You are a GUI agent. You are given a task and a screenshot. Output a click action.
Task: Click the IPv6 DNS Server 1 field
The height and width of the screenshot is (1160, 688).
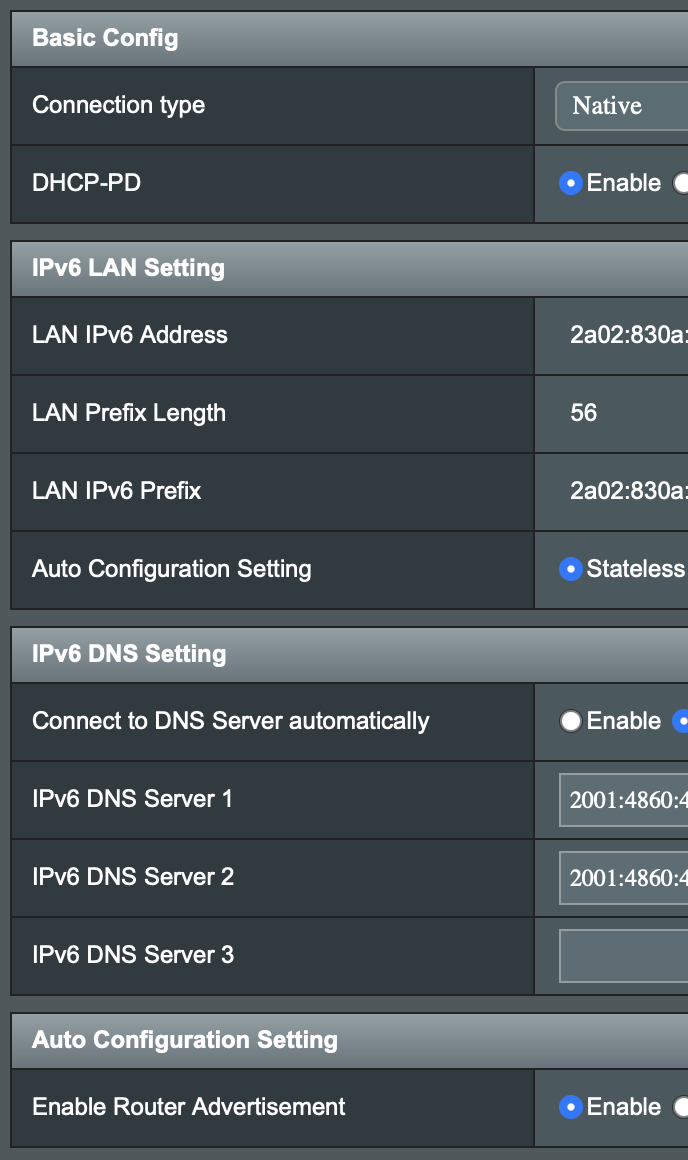coord(623,800)
